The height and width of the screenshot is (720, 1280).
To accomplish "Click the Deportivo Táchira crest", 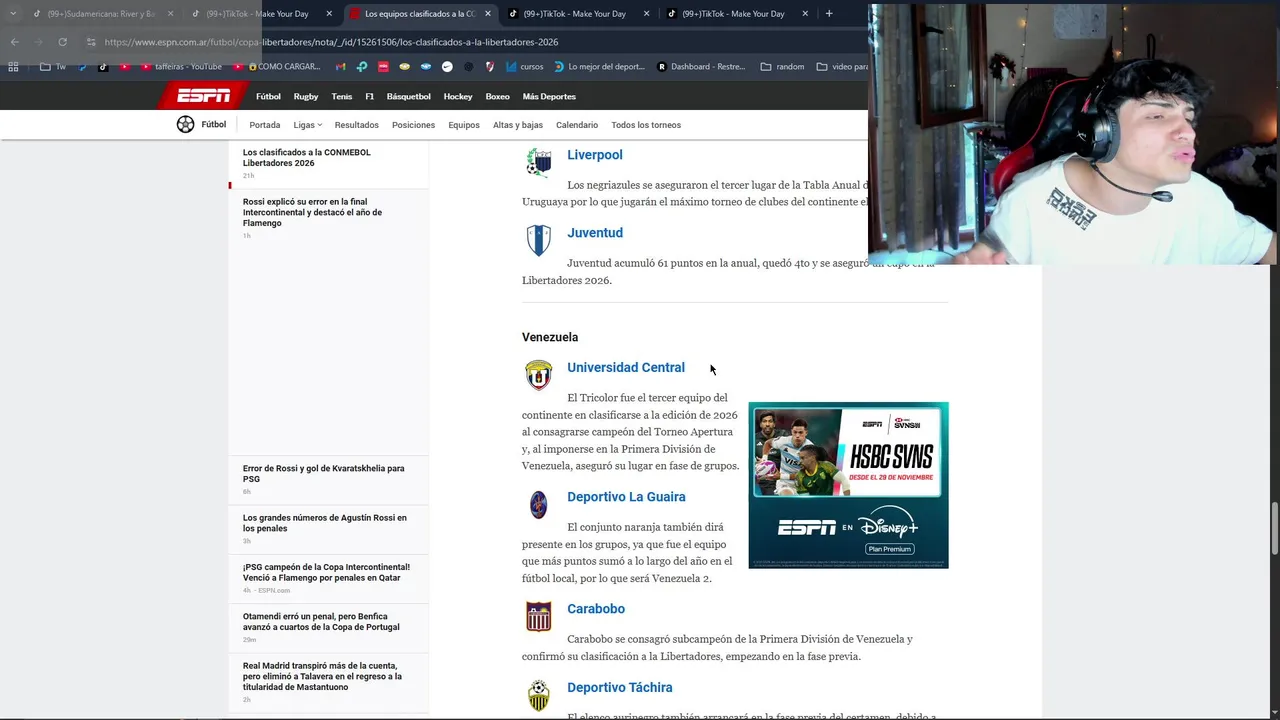I will point(539,695).
